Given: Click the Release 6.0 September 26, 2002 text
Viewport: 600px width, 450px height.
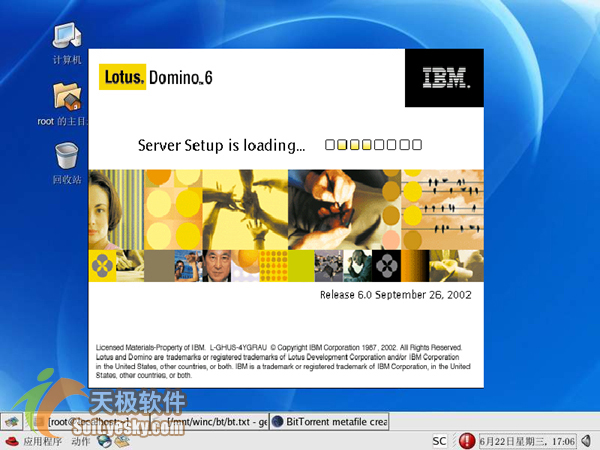Looking at the screenshot, I should tap(395, 295).
